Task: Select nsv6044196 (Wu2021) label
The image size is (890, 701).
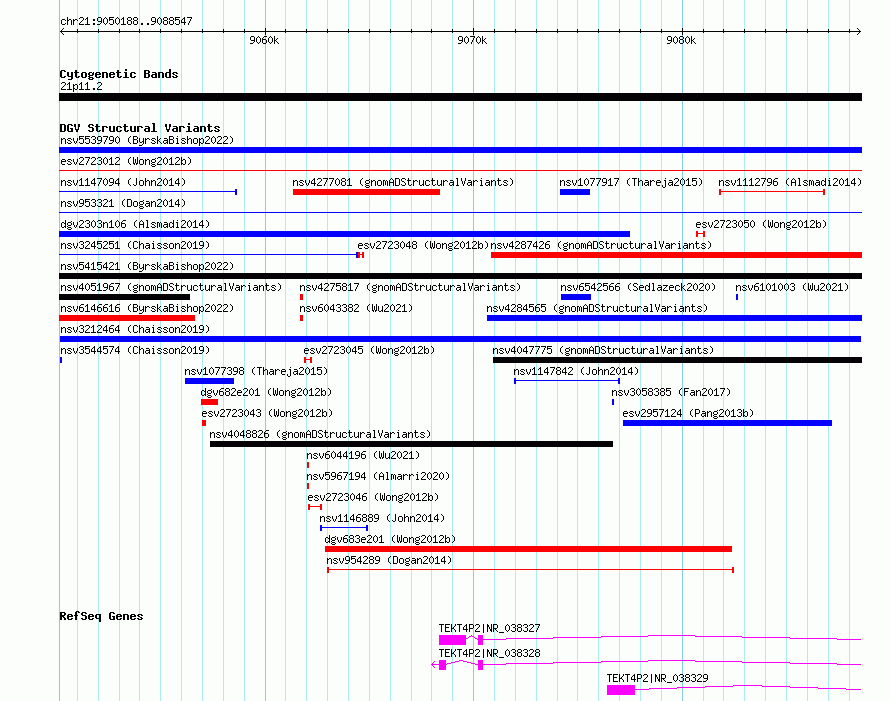Action: pos(363,455)
